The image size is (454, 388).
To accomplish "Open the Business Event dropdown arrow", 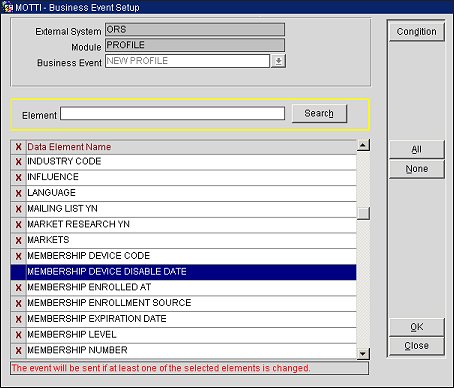I will [278, 61].
